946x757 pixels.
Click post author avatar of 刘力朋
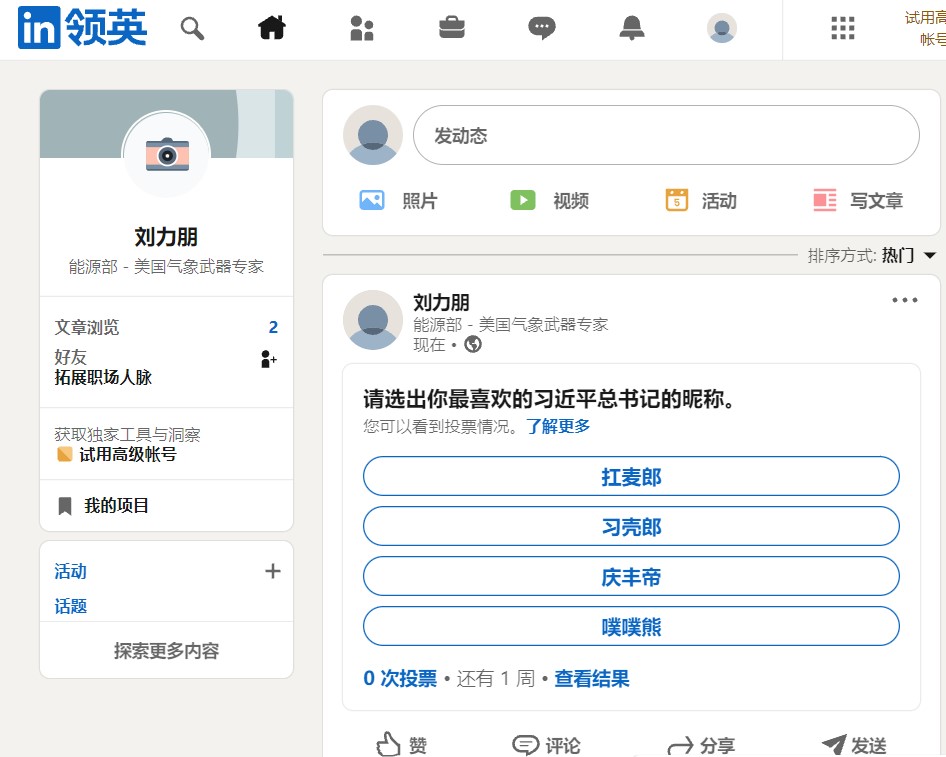pyautogui.click(x=373, y=320)
